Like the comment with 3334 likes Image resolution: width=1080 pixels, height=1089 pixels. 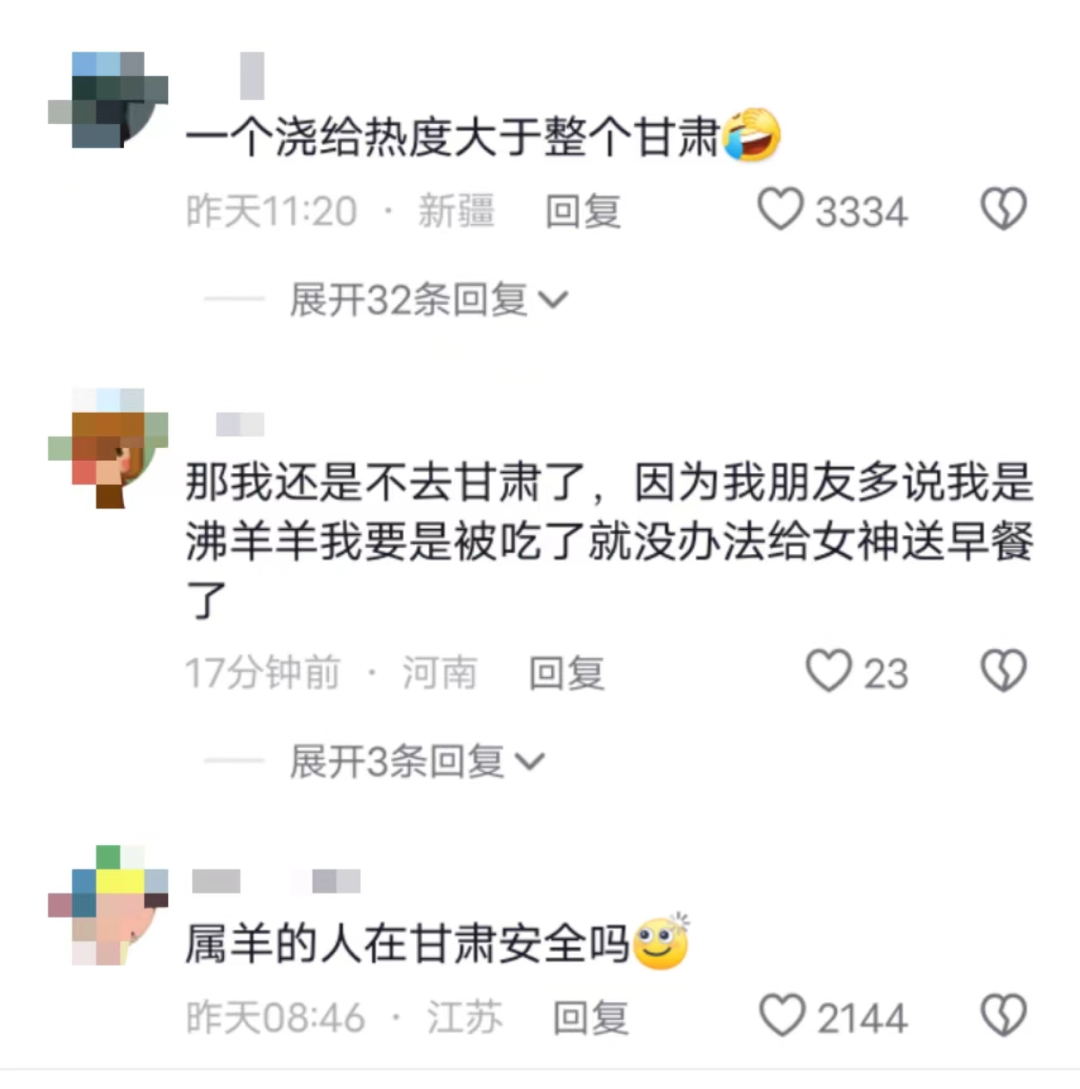pyautogui.click(x=780, y=209)
